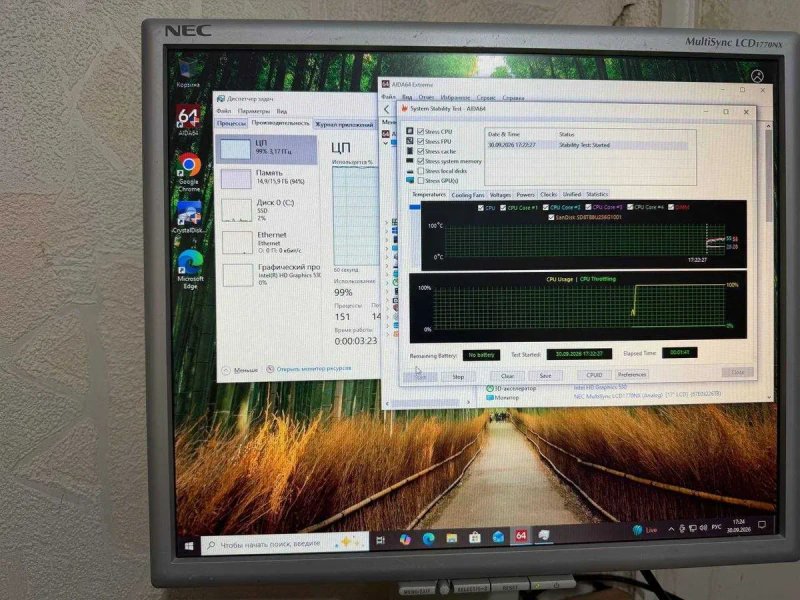Open Microsoft Edge from the taskbar
This screenshot has width=800, height=600.
tap(429, 538)
